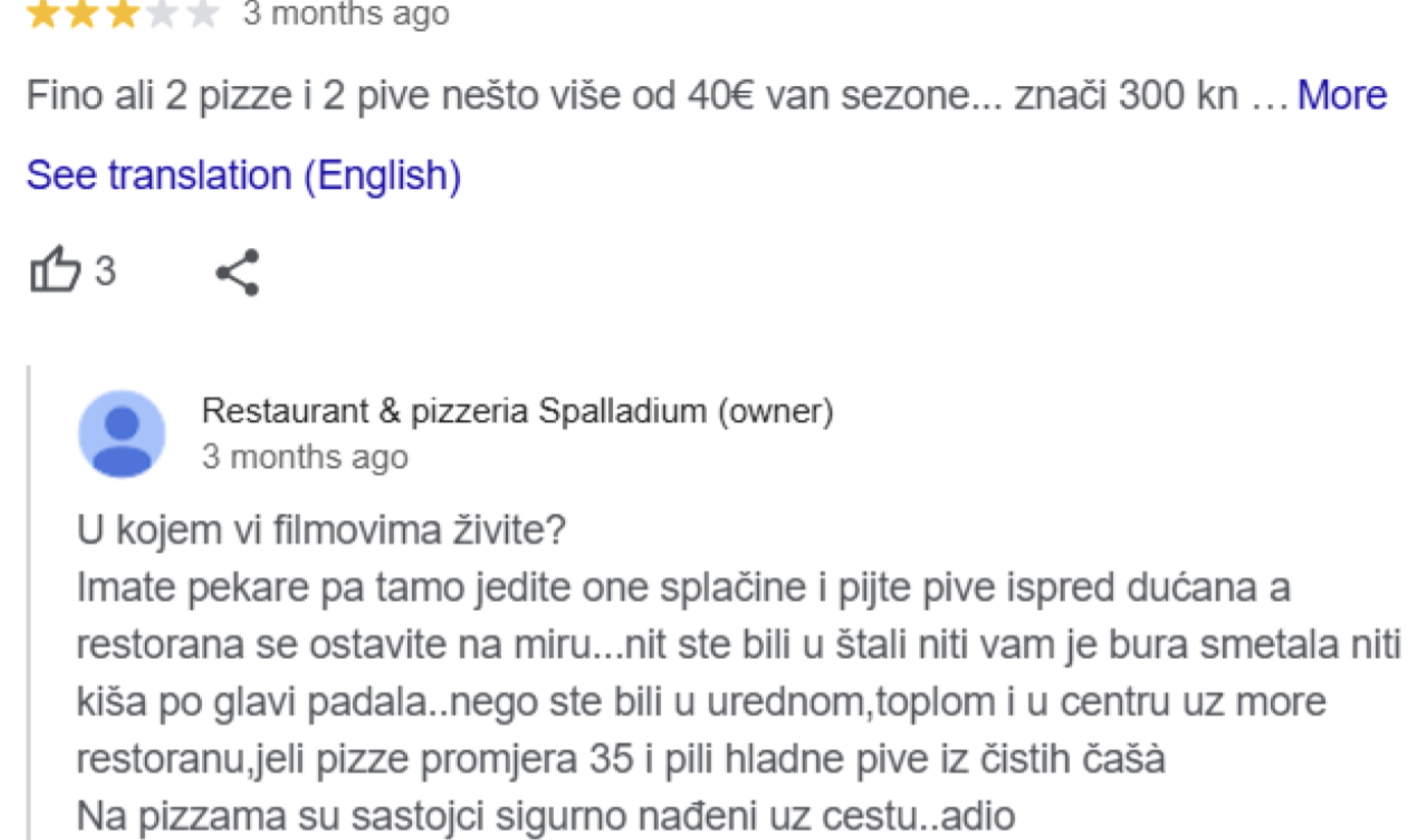Like the review with the thumbs-up icon
This screenshot has height=840, width=1420.
[55, 270]
